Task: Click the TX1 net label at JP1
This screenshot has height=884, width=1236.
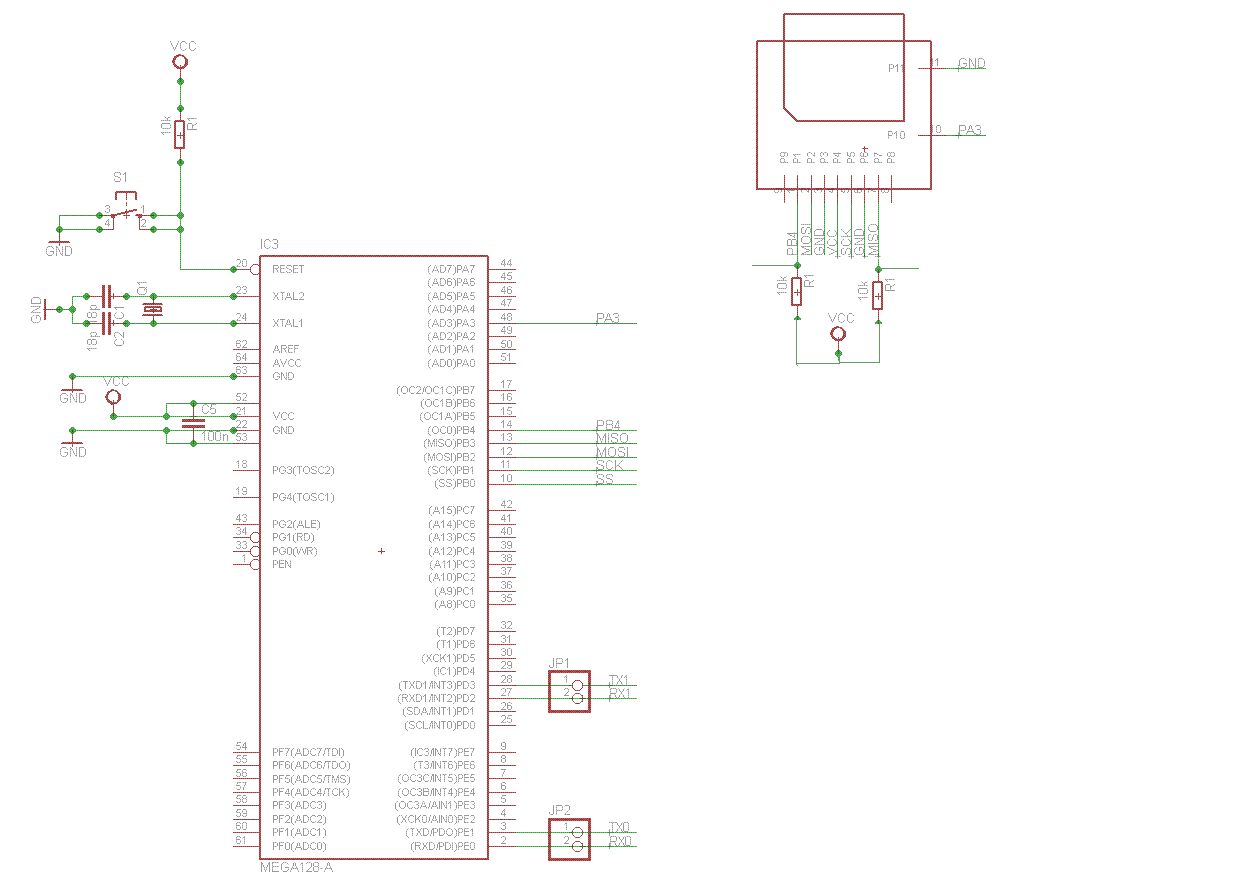Action: point(619,680)
